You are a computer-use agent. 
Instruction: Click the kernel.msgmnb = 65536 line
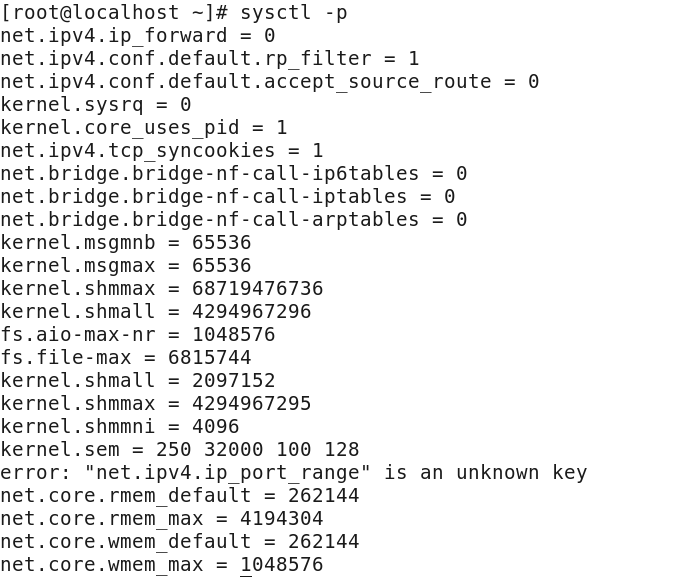point(126,243)
